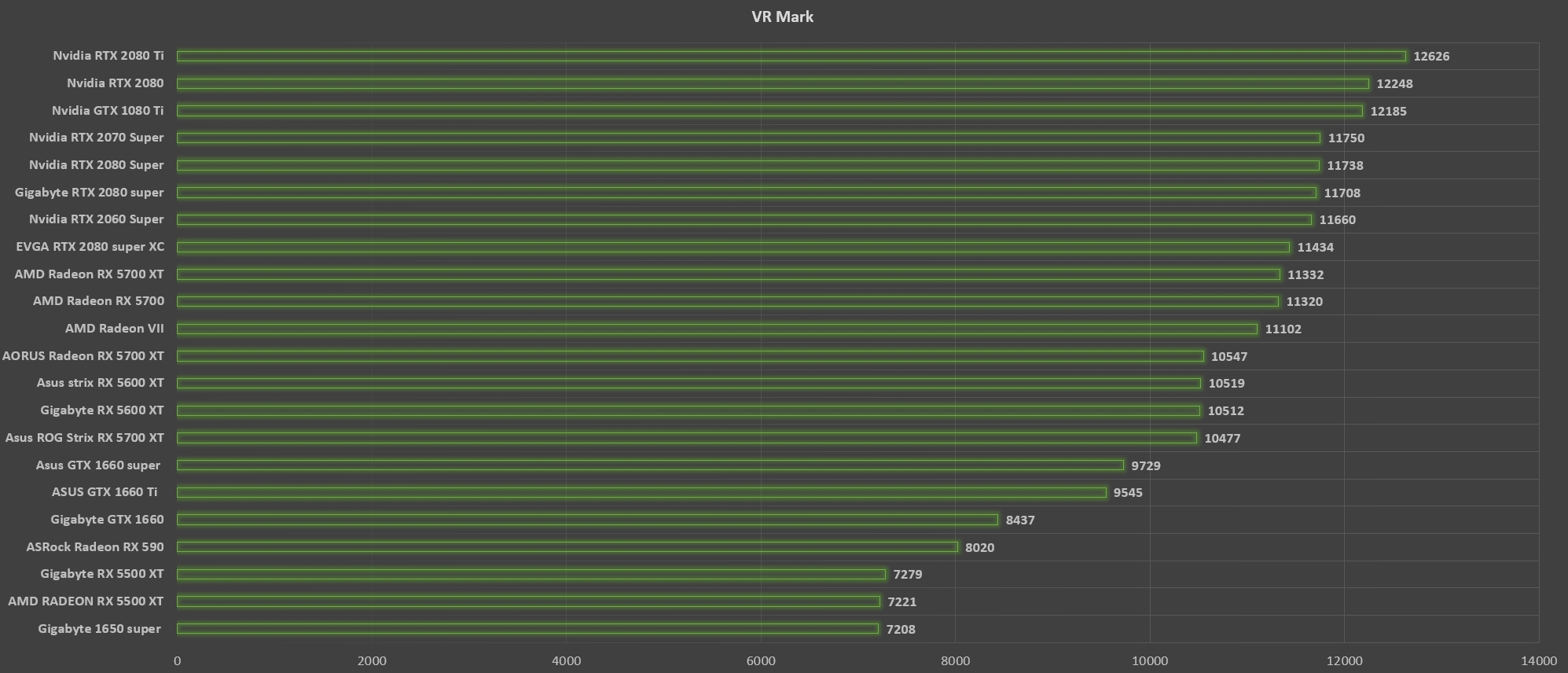The image size is (1568, 673).
Task: Select the Nvidia RTX 2070 Super label
Action: point(97,138)
